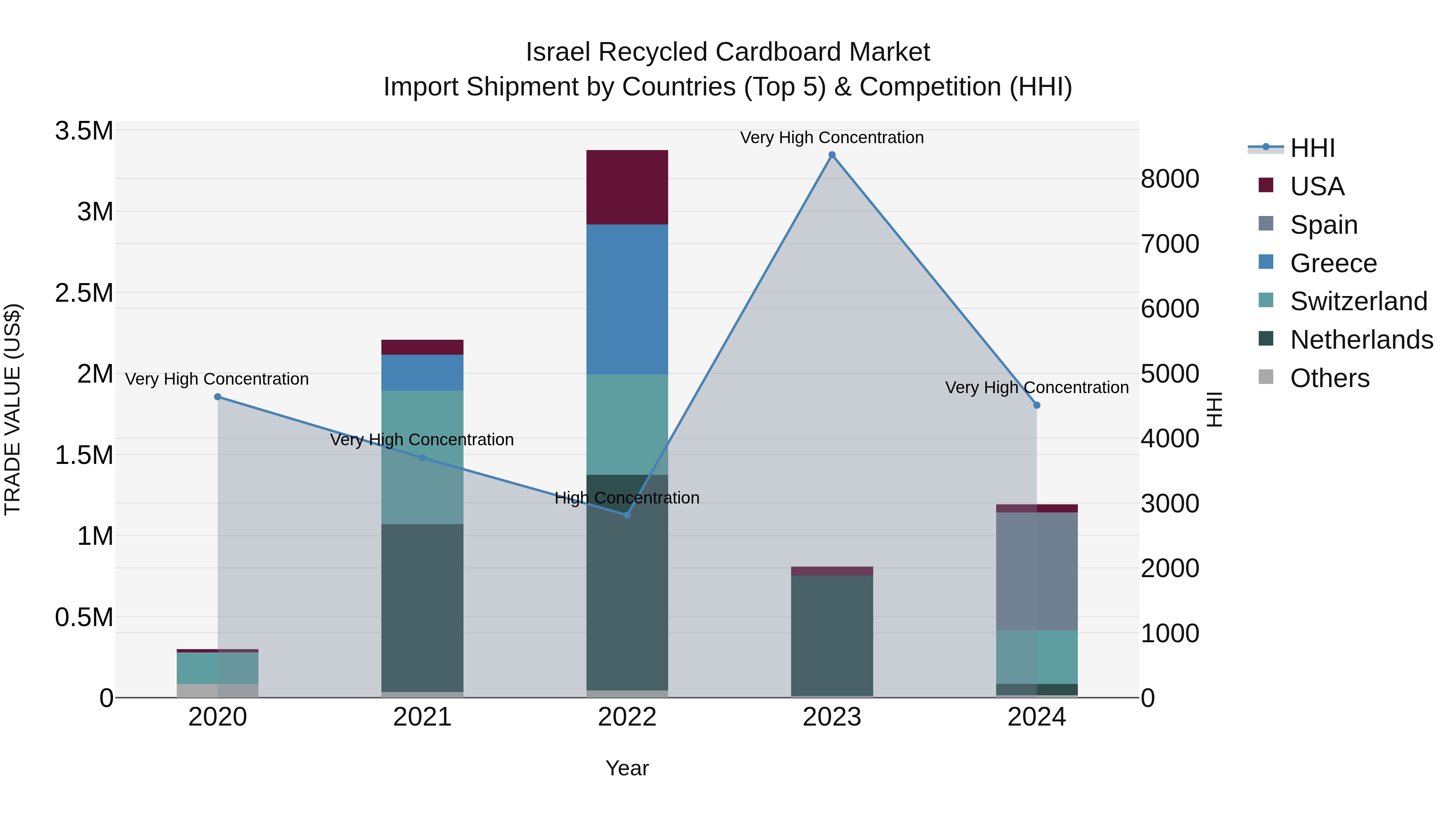
Task: Toggle the Others legend entry
Action: click(x=1314, y=378)
